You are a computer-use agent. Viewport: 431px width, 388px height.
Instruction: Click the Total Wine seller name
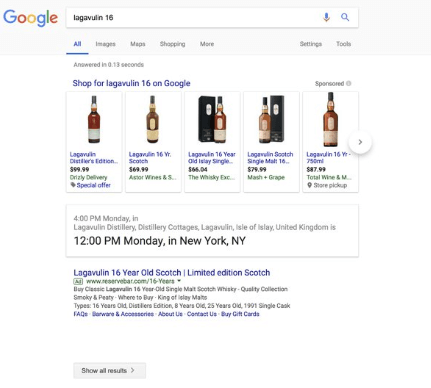click(x=329, y=177)
